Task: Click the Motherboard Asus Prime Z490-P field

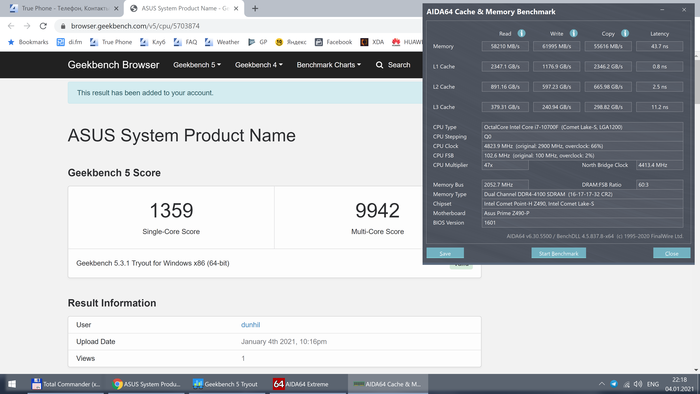Action: [x=582, y=213]
